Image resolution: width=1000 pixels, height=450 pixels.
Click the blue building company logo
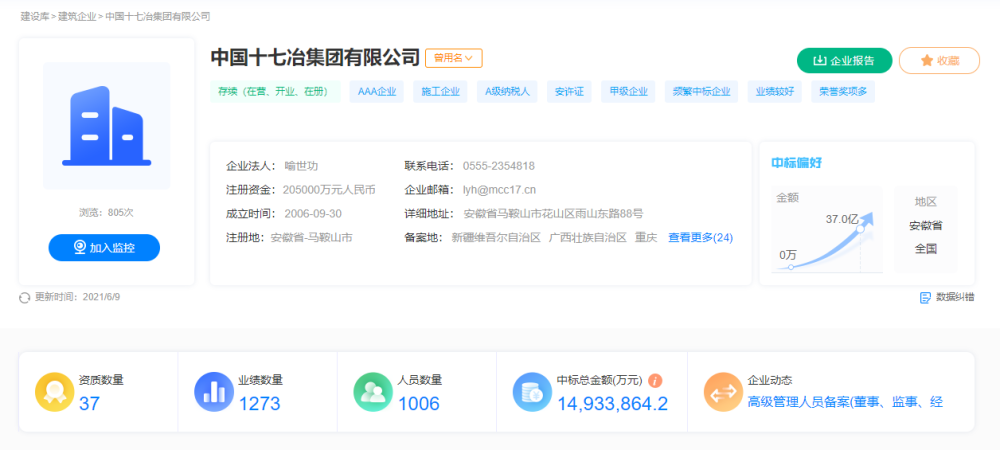[x=107, y=126]
